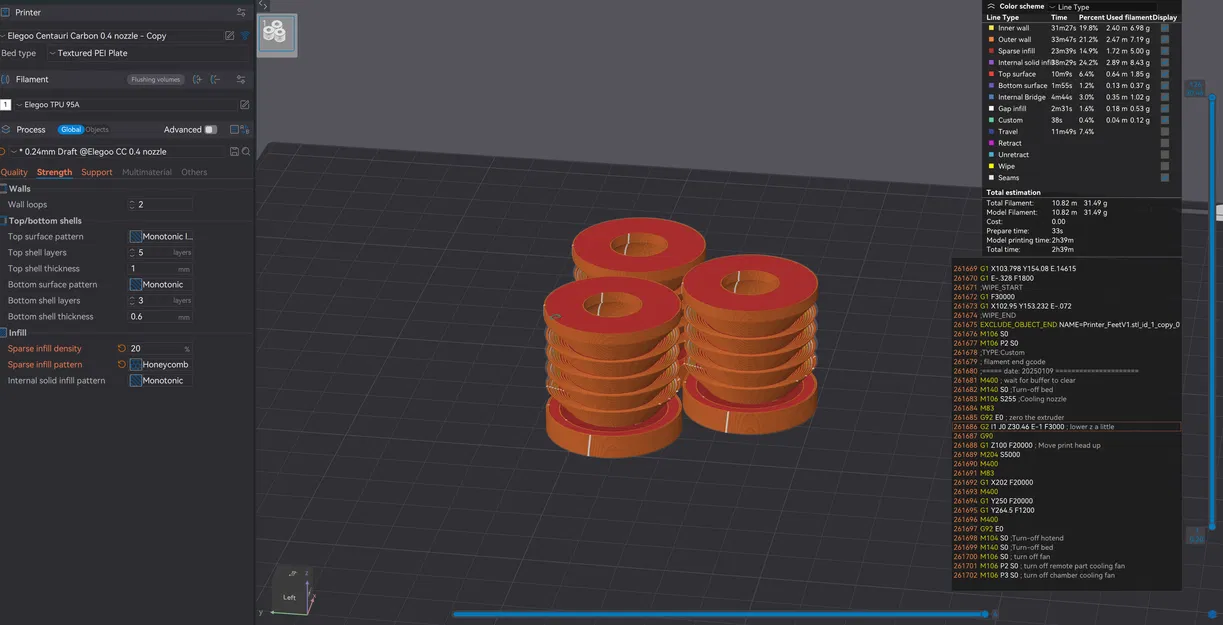Reset Sparse infill pattern to default
1223x625 pixels.
pos(122,364)
